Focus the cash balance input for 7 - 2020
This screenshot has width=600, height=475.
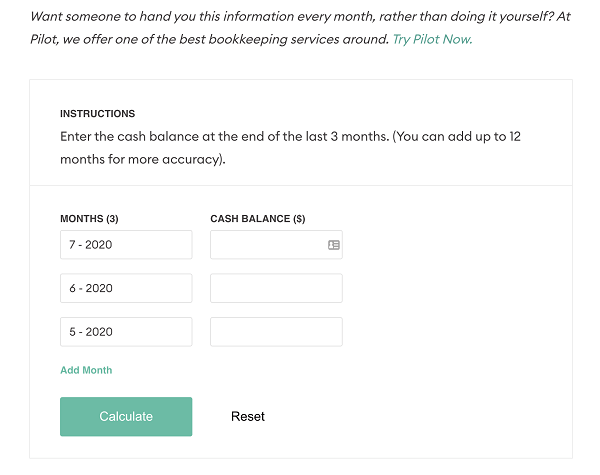[x=266, y=245]
